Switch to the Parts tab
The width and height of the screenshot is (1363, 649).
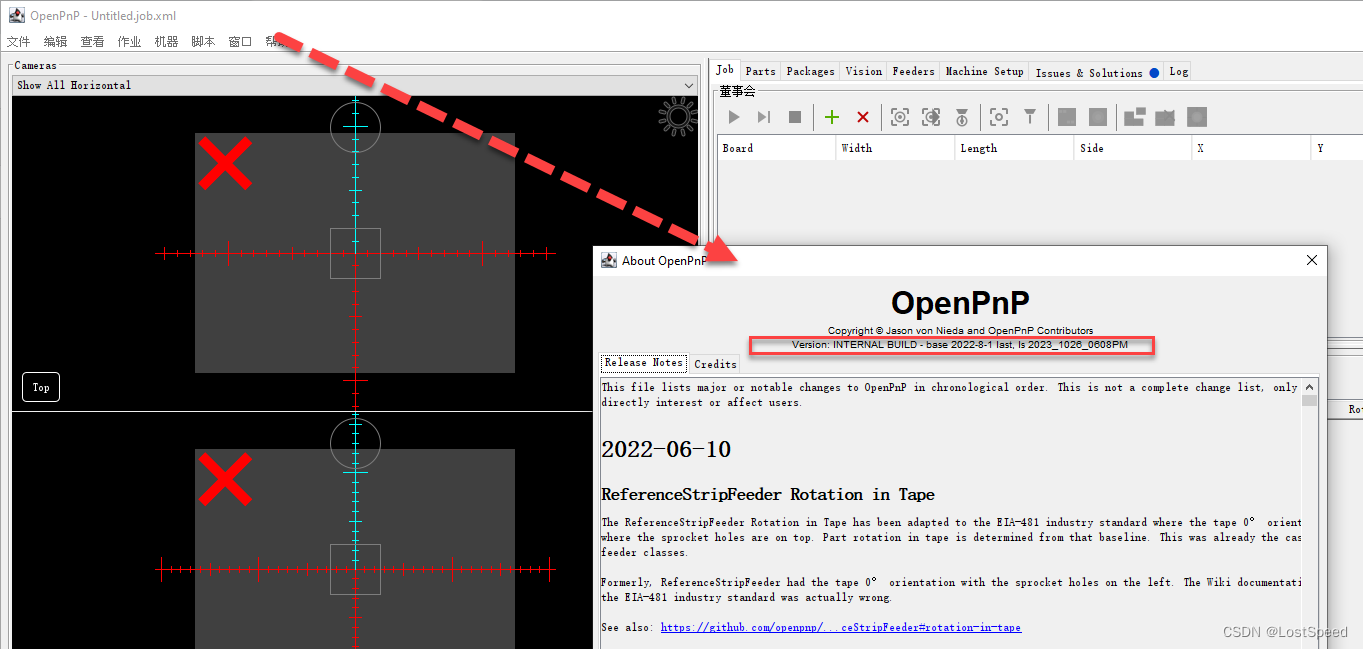click(761, 71)
